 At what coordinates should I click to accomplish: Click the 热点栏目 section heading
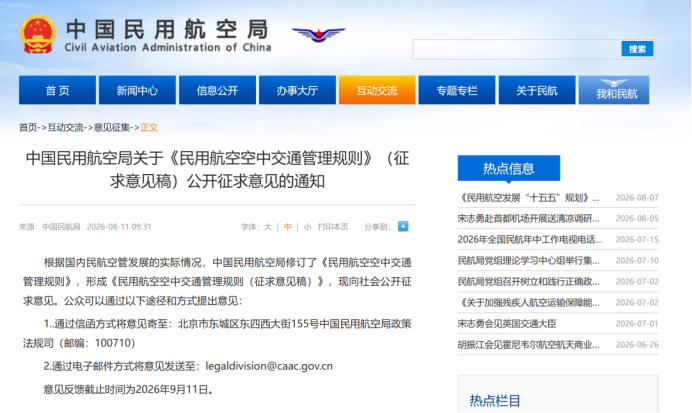pyautogui.click(x=495, y=401)
